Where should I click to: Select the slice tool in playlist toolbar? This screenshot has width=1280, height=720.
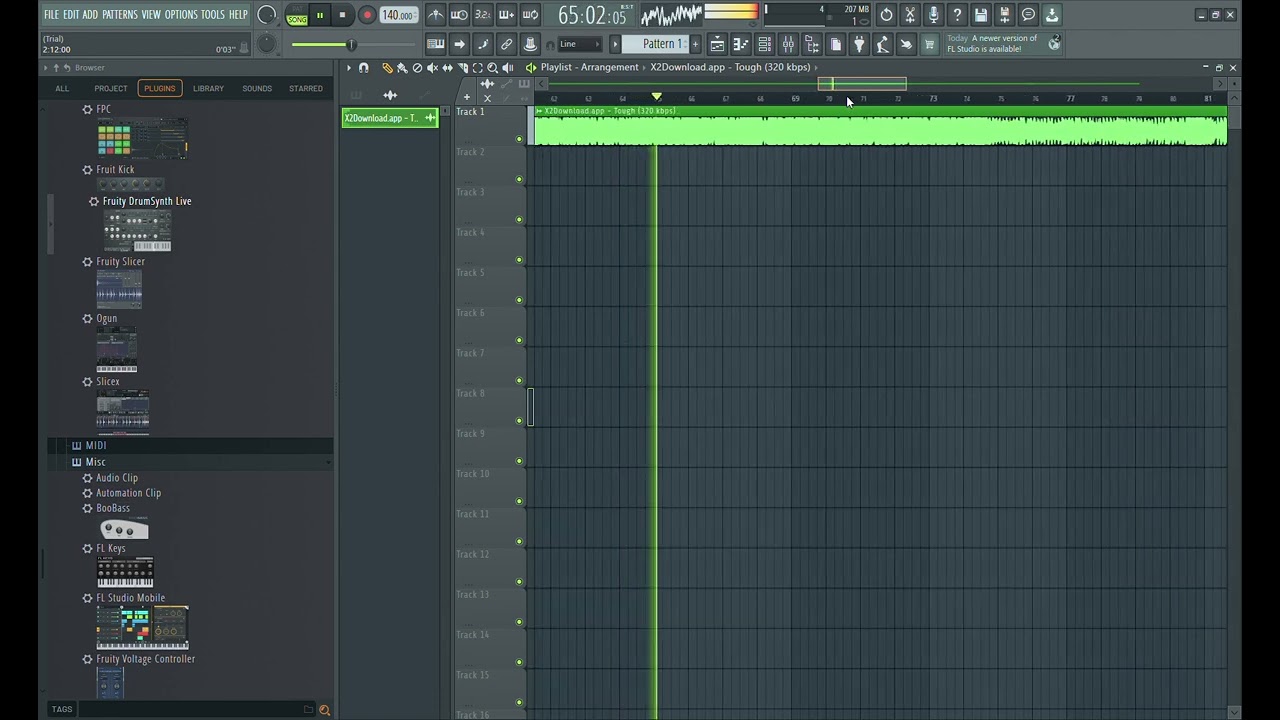pyautogui.click(x=463, y=68)
